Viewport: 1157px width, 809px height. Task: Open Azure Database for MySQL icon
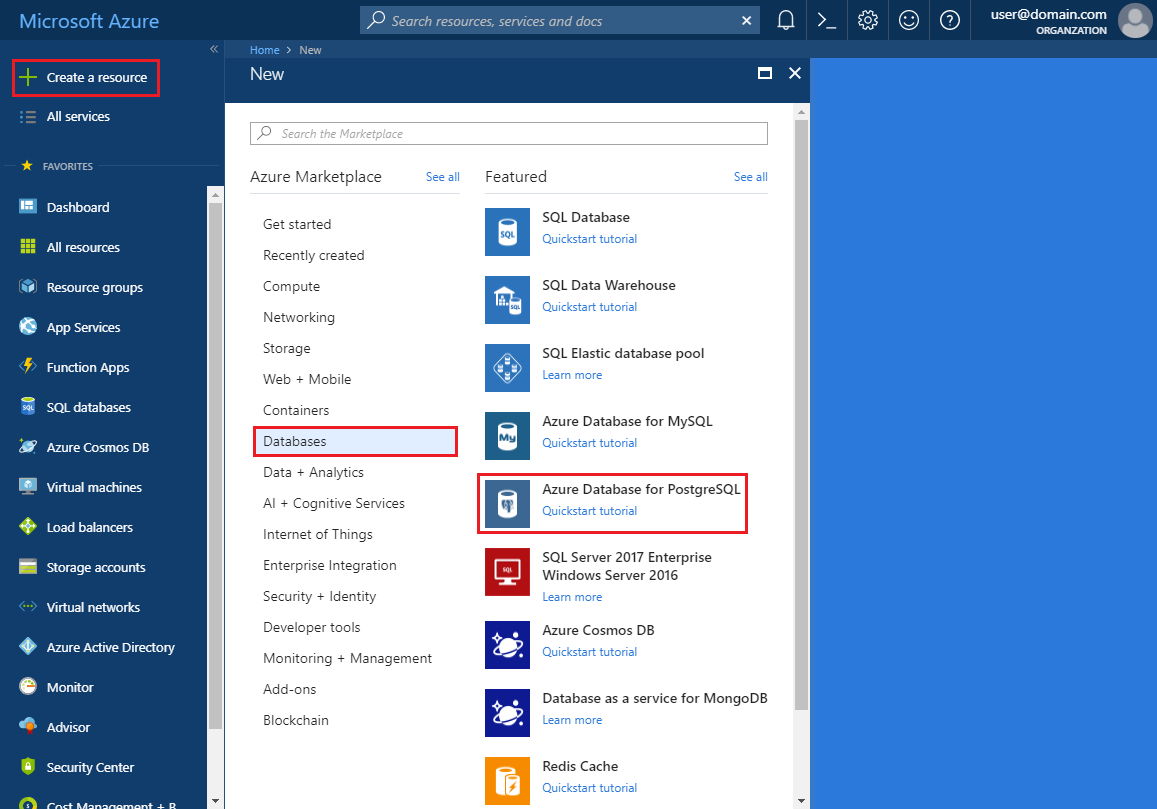tap(507, 436)
